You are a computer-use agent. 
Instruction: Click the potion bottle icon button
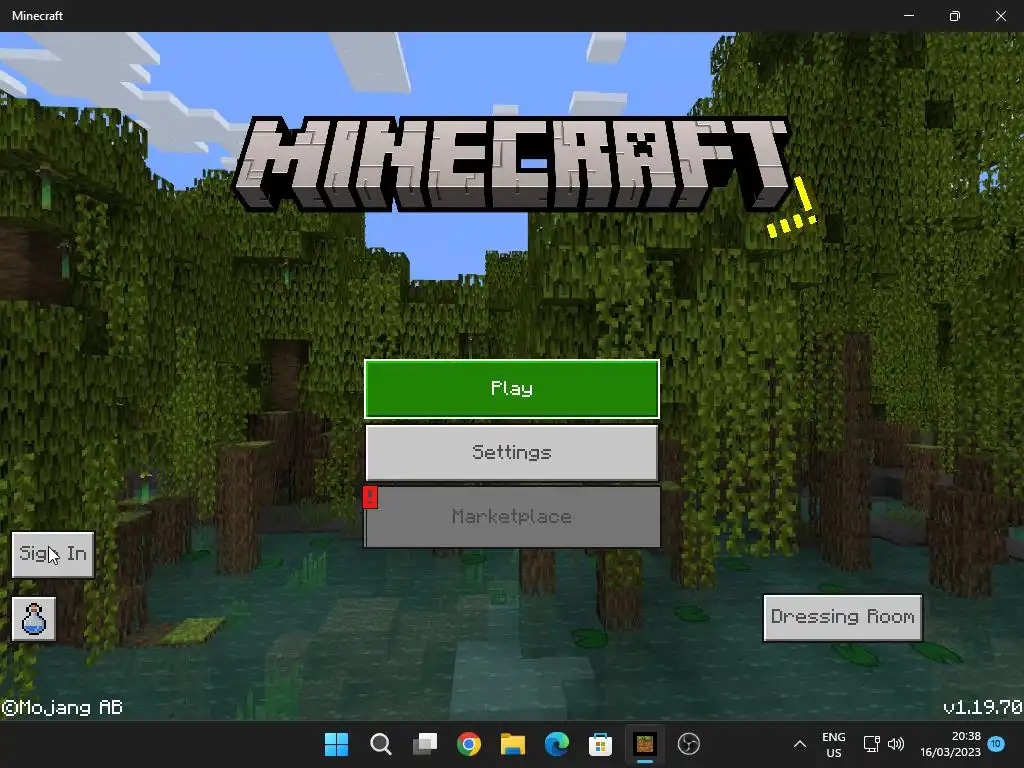point(34,619)
